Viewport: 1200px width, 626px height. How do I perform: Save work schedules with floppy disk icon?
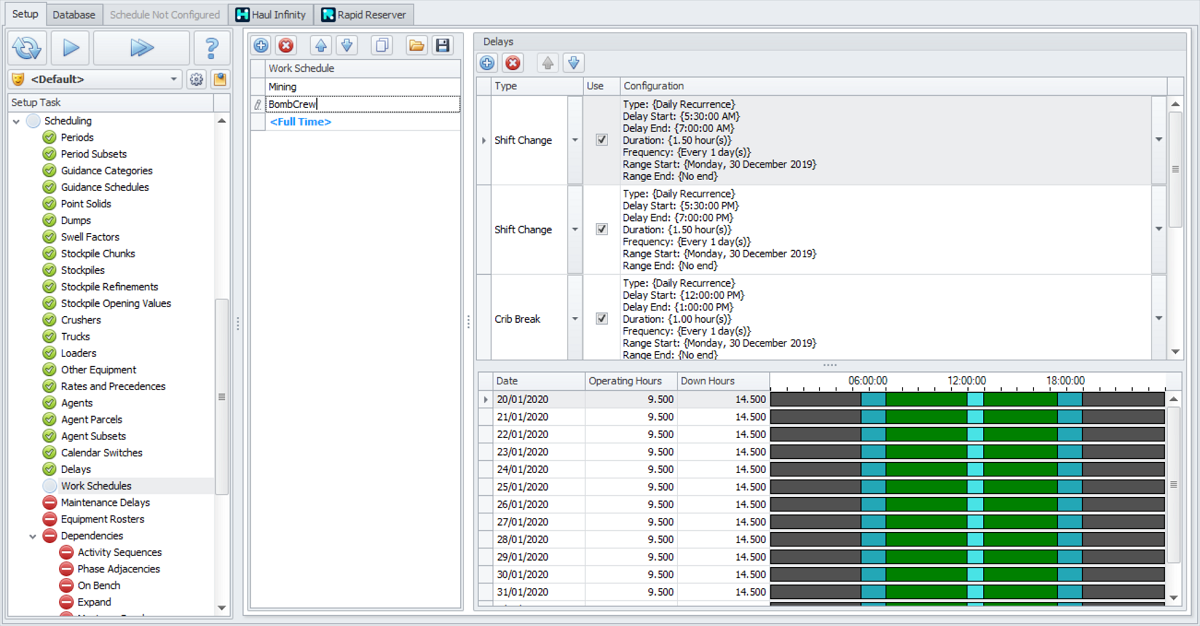[x=442, y=45]
